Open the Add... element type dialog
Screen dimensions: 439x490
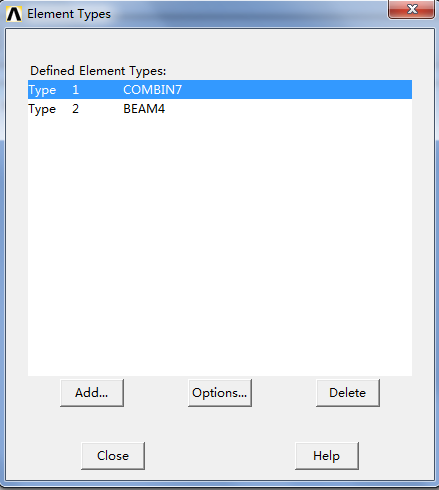point(92,393)
